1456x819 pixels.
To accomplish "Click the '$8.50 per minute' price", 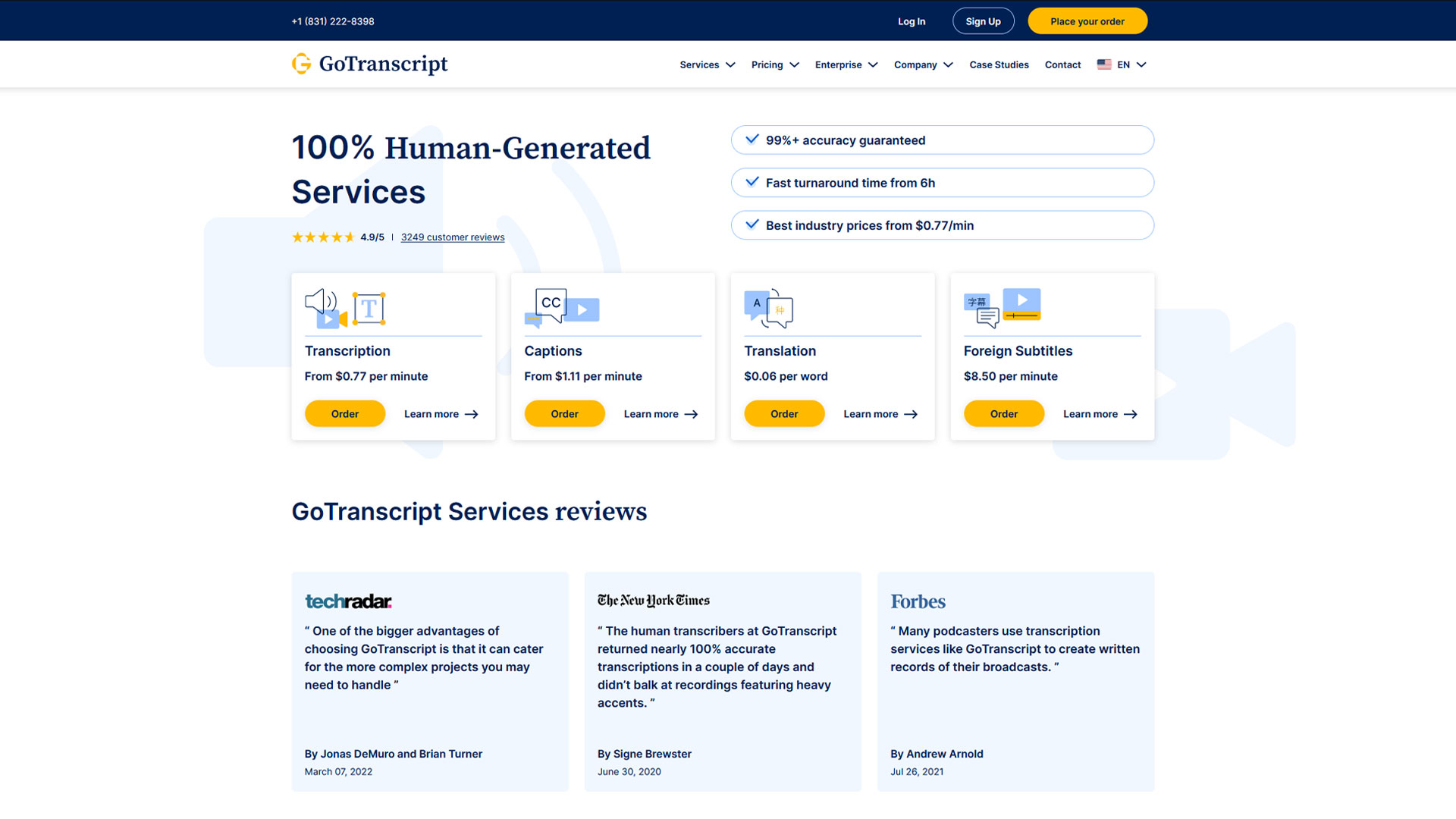I will click(1010, 376).
